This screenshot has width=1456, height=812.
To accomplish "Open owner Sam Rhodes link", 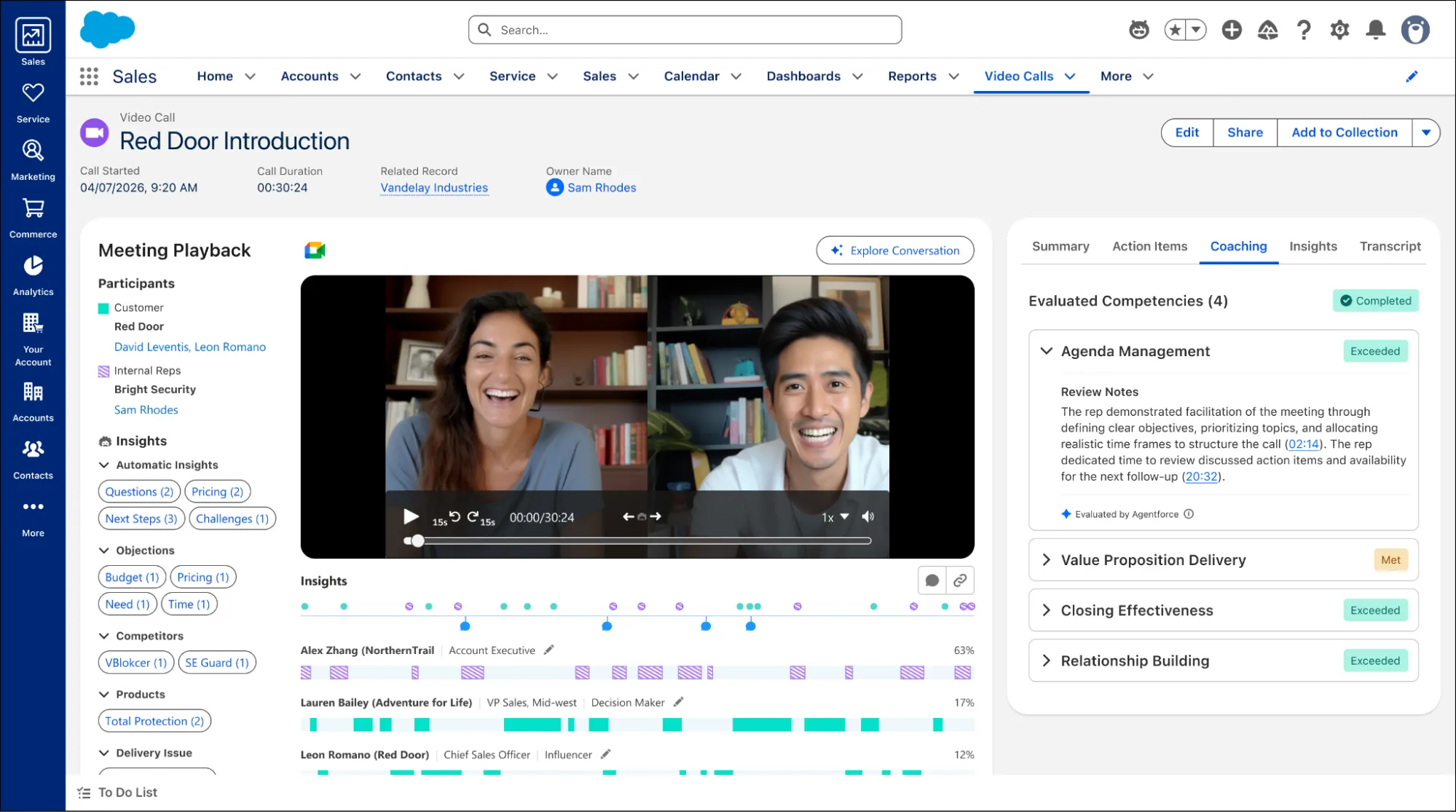I will pos(602,188).
